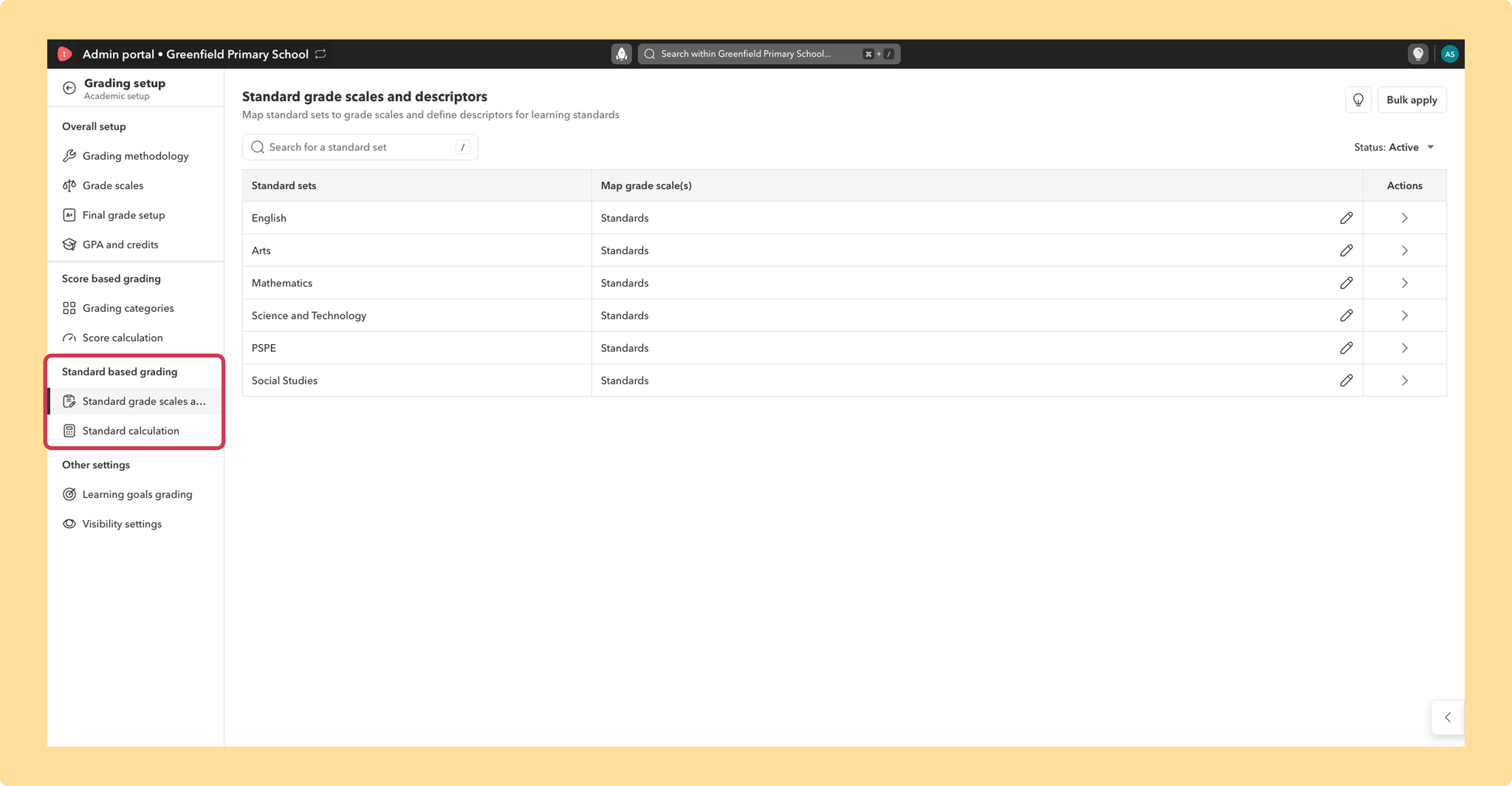Expand the English row chevron
The height and width of the screenshot is (786, 1512).
point(1405,218)
